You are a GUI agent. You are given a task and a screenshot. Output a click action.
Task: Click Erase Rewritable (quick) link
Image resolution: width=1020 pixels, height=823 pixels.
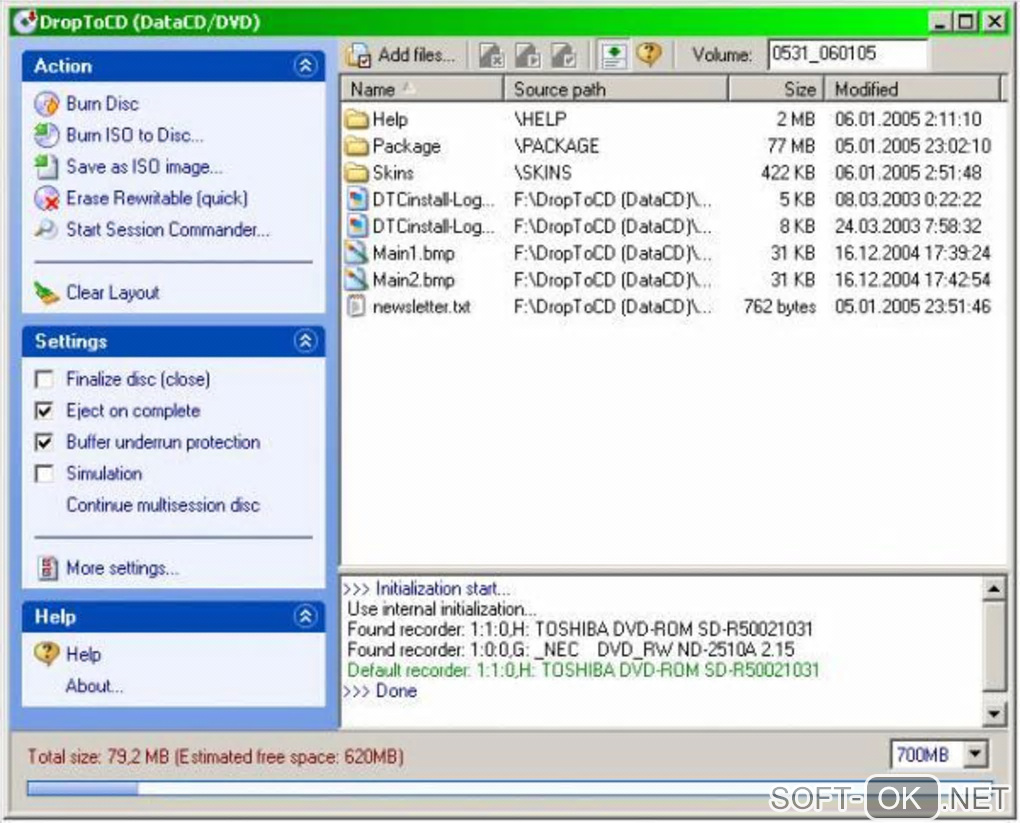click(157, 198)
